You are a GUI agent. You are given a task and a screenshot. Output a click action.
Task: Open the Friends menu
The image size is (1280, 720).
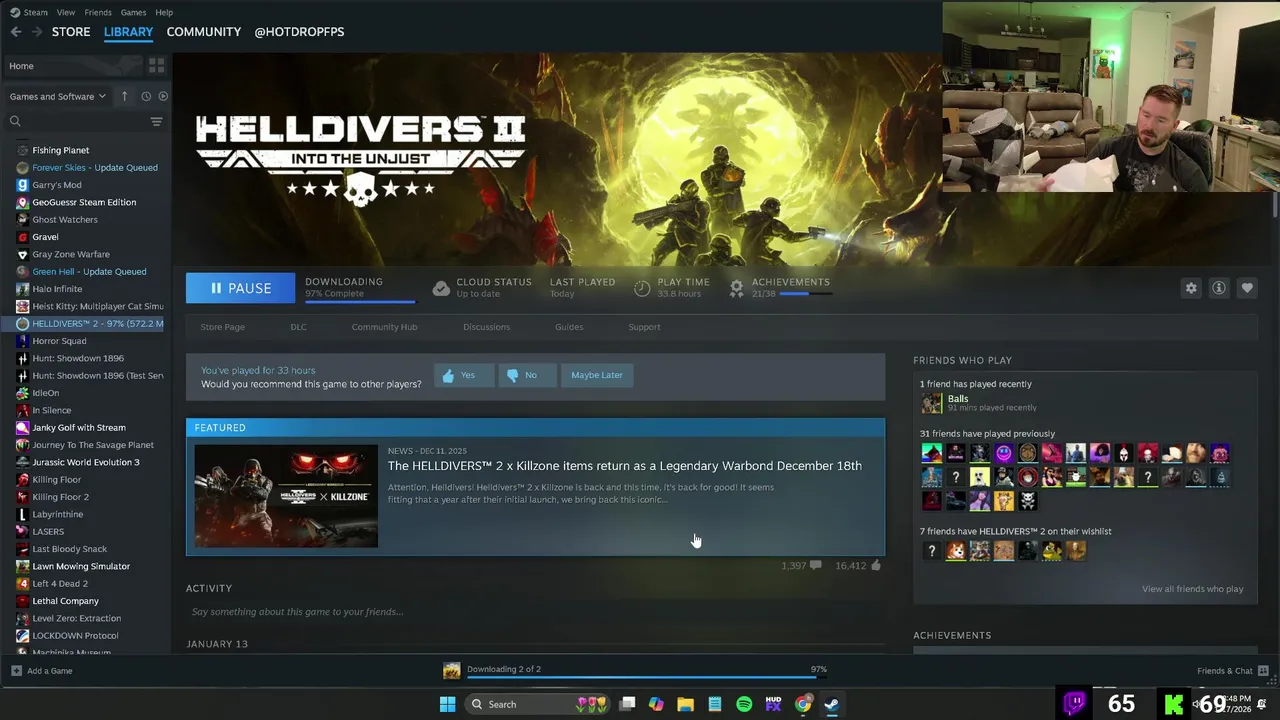[98, 12]
